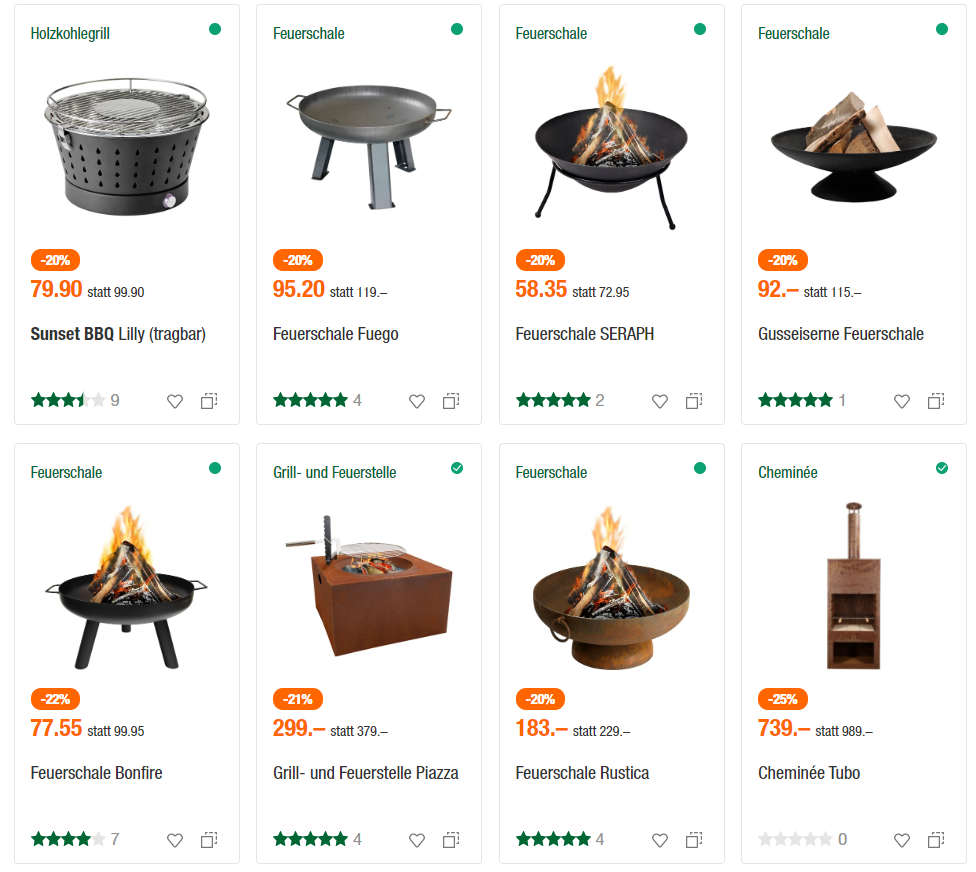The image size is (976, 872).
Task: Click star rating of Feuerschale Bonfire
Action: click(67, 839)
